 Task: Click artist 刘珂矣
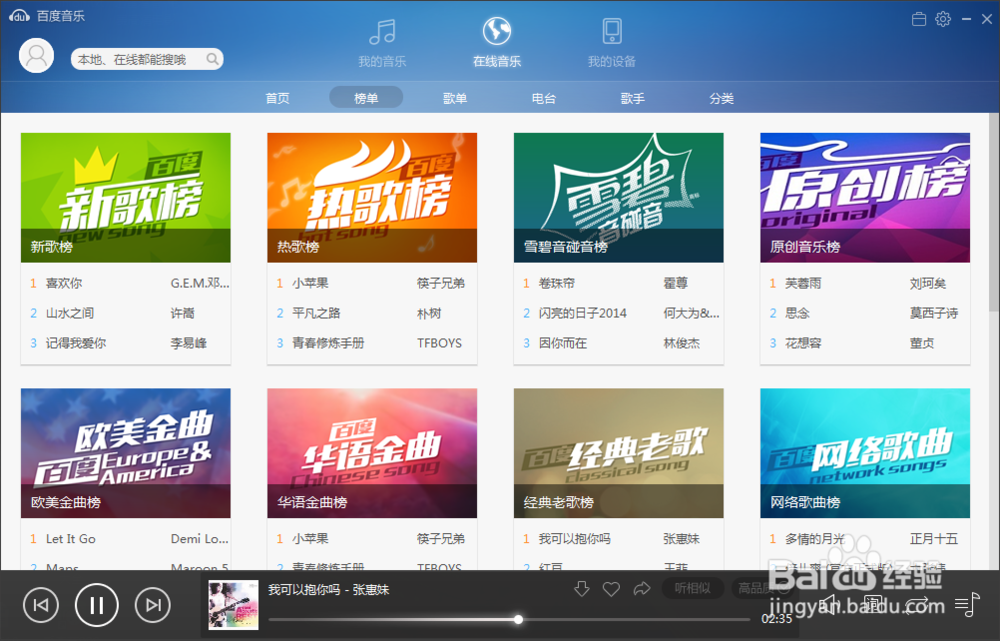928,283
